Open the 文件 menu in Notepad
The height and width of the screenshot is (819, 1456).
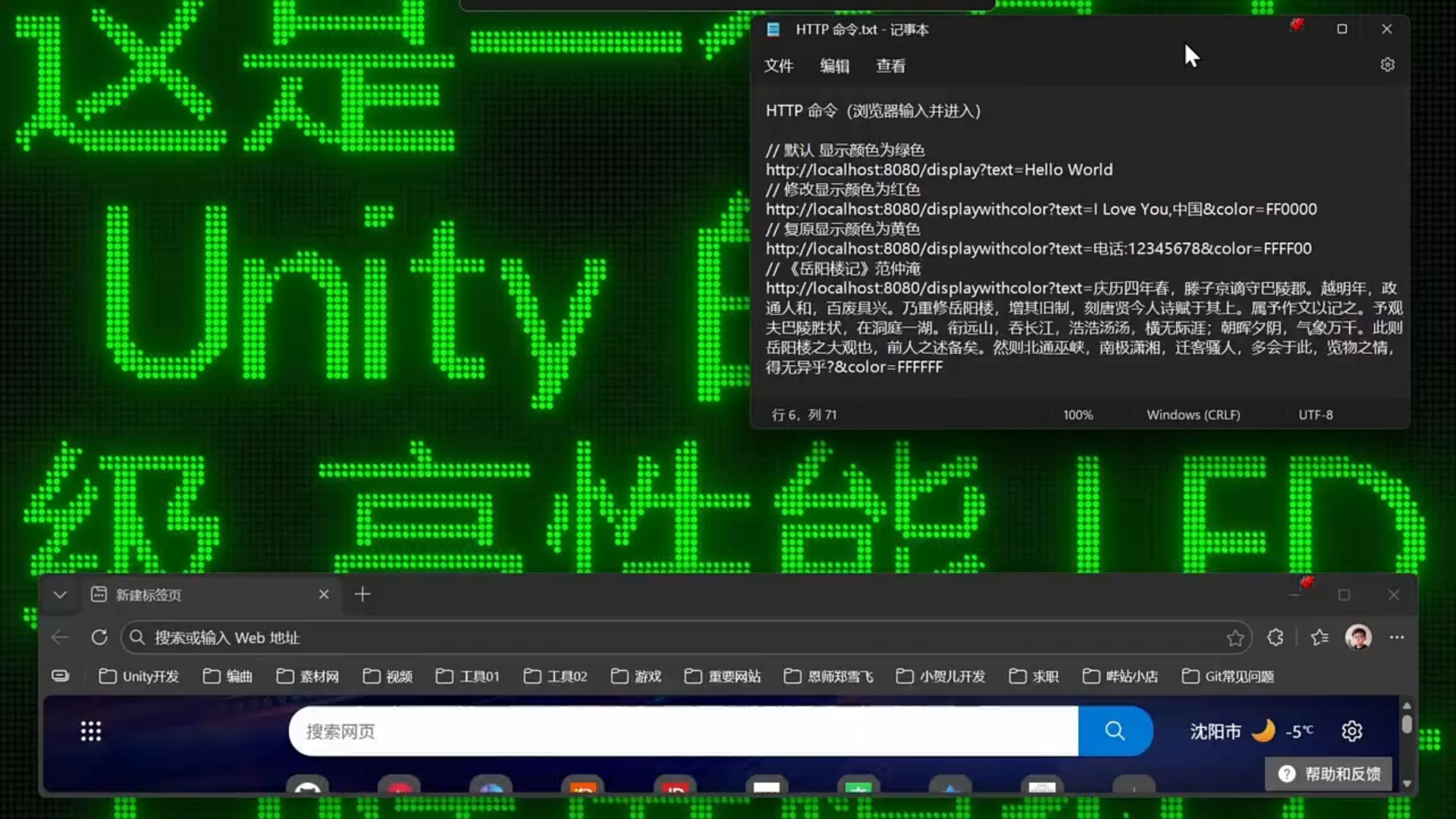click(x=778, y=66)
